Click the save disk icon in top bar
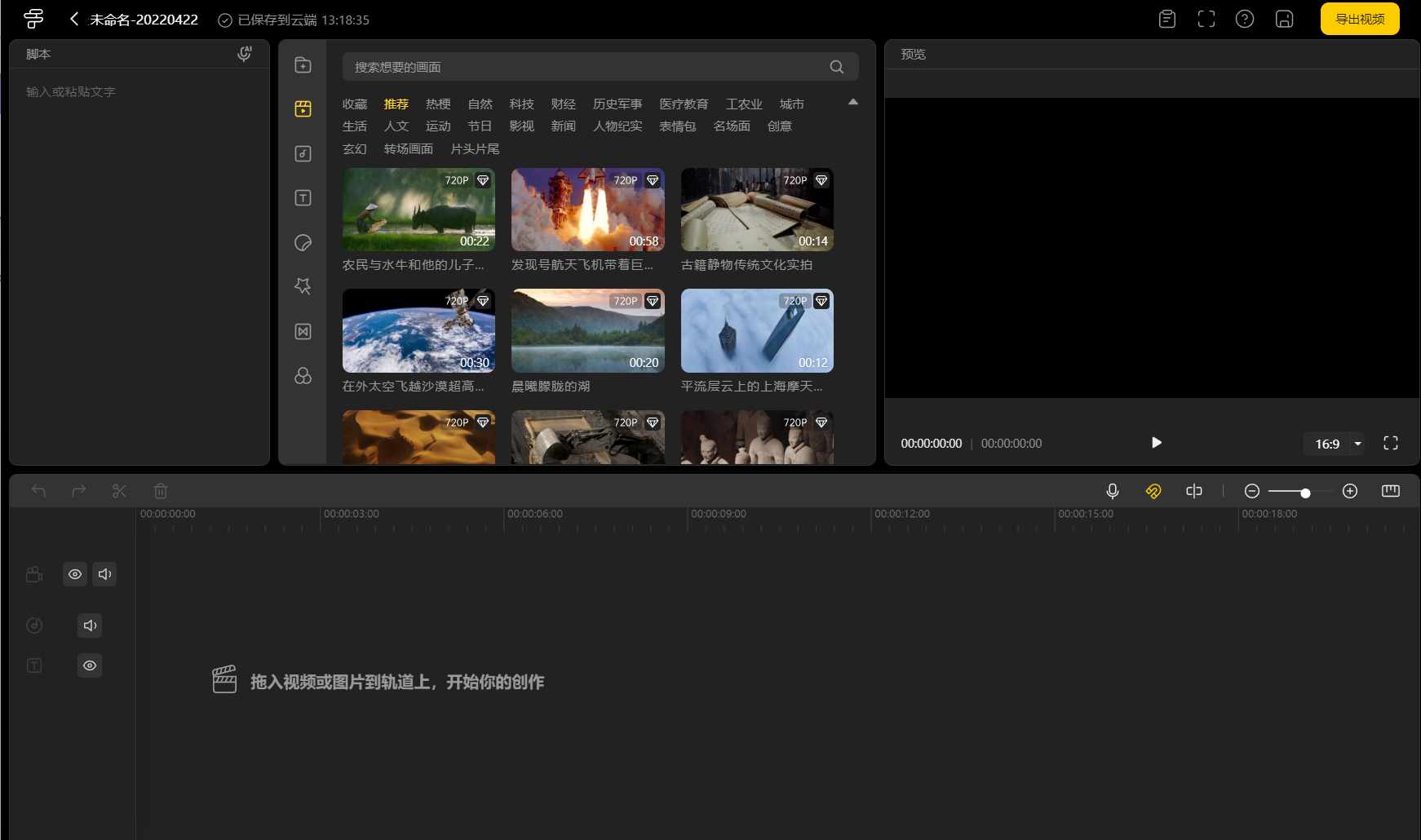This screenshot has width=1421, height=840. pos(1285,19)
